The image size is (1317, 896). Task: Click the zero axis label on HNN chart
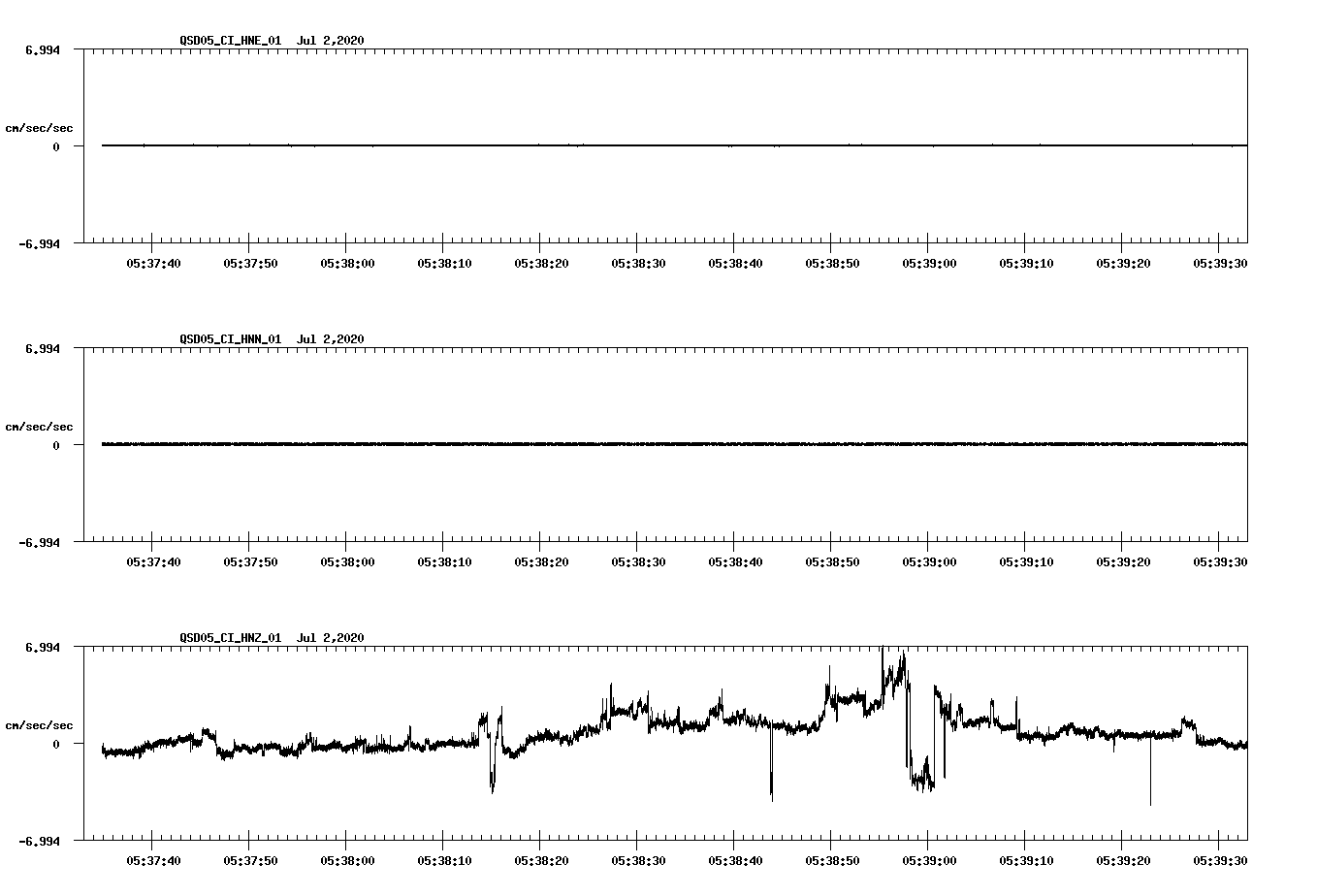pyautogui.click(x=56, y=446)
